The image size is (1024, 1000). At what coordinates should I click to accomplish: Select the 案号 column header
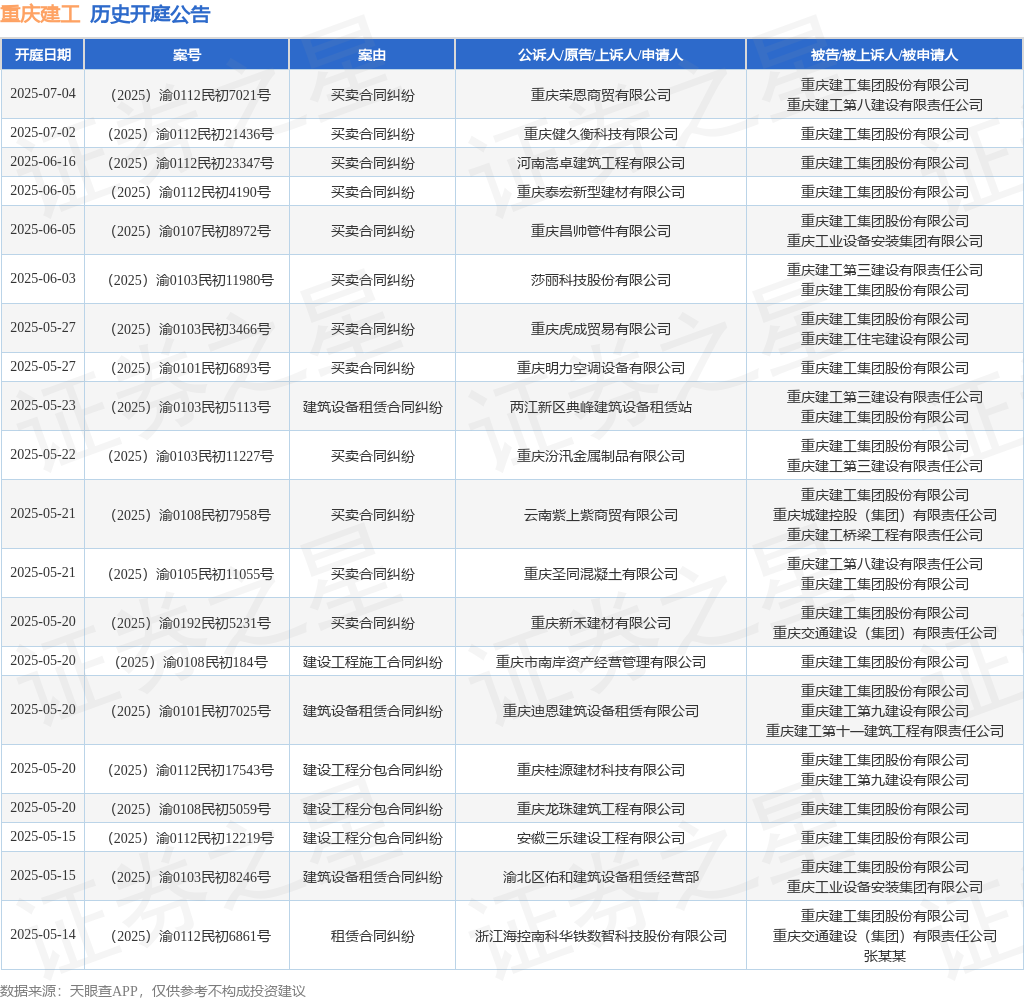[187, 55]
